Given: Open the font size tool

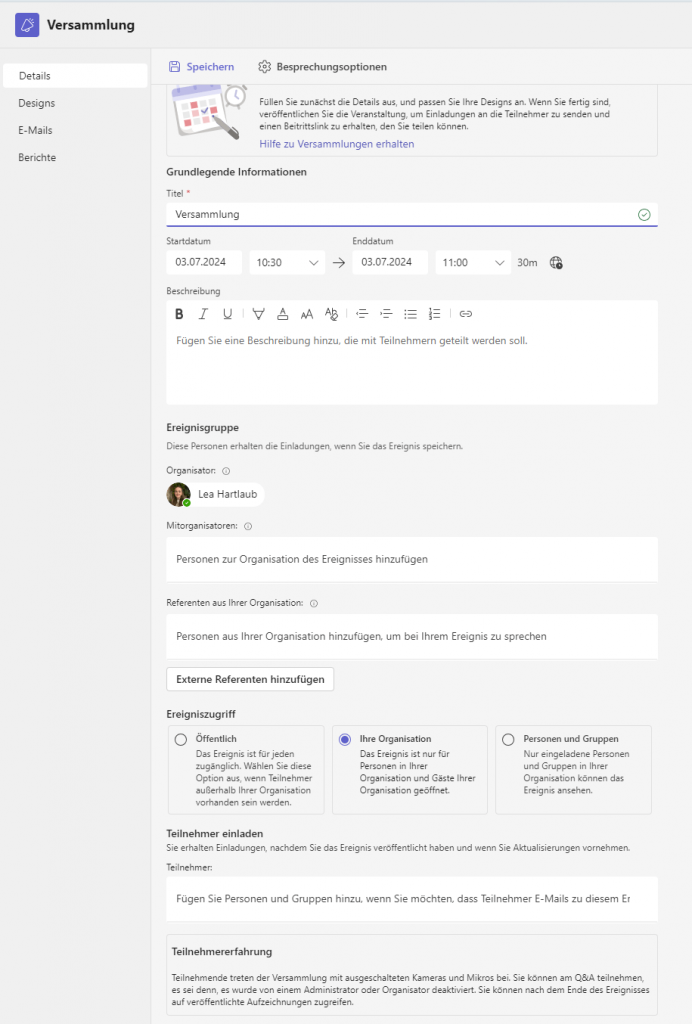Looking at the screenshot, I should point(307,314).
